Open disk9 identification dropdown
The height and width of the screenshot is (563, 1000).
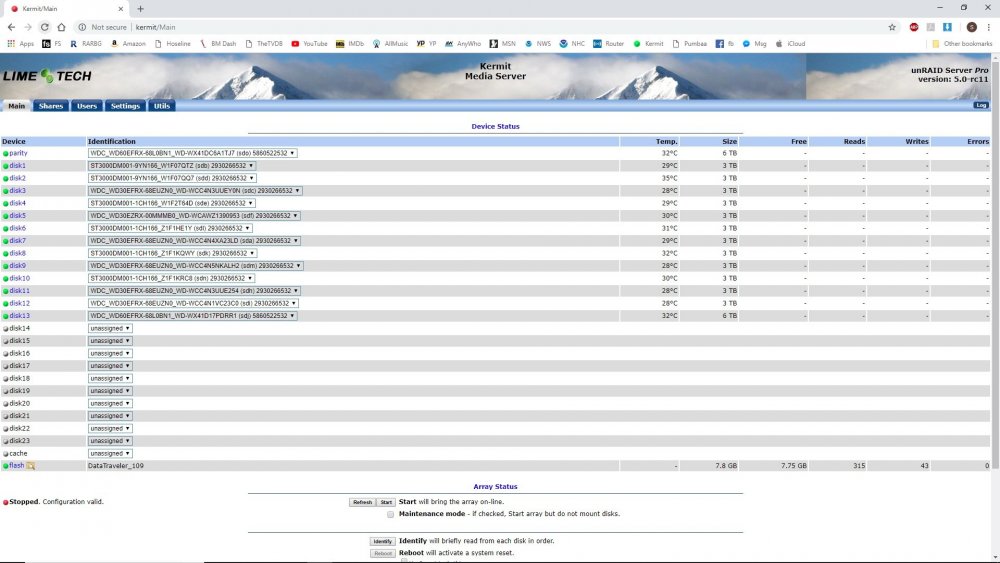195,266
